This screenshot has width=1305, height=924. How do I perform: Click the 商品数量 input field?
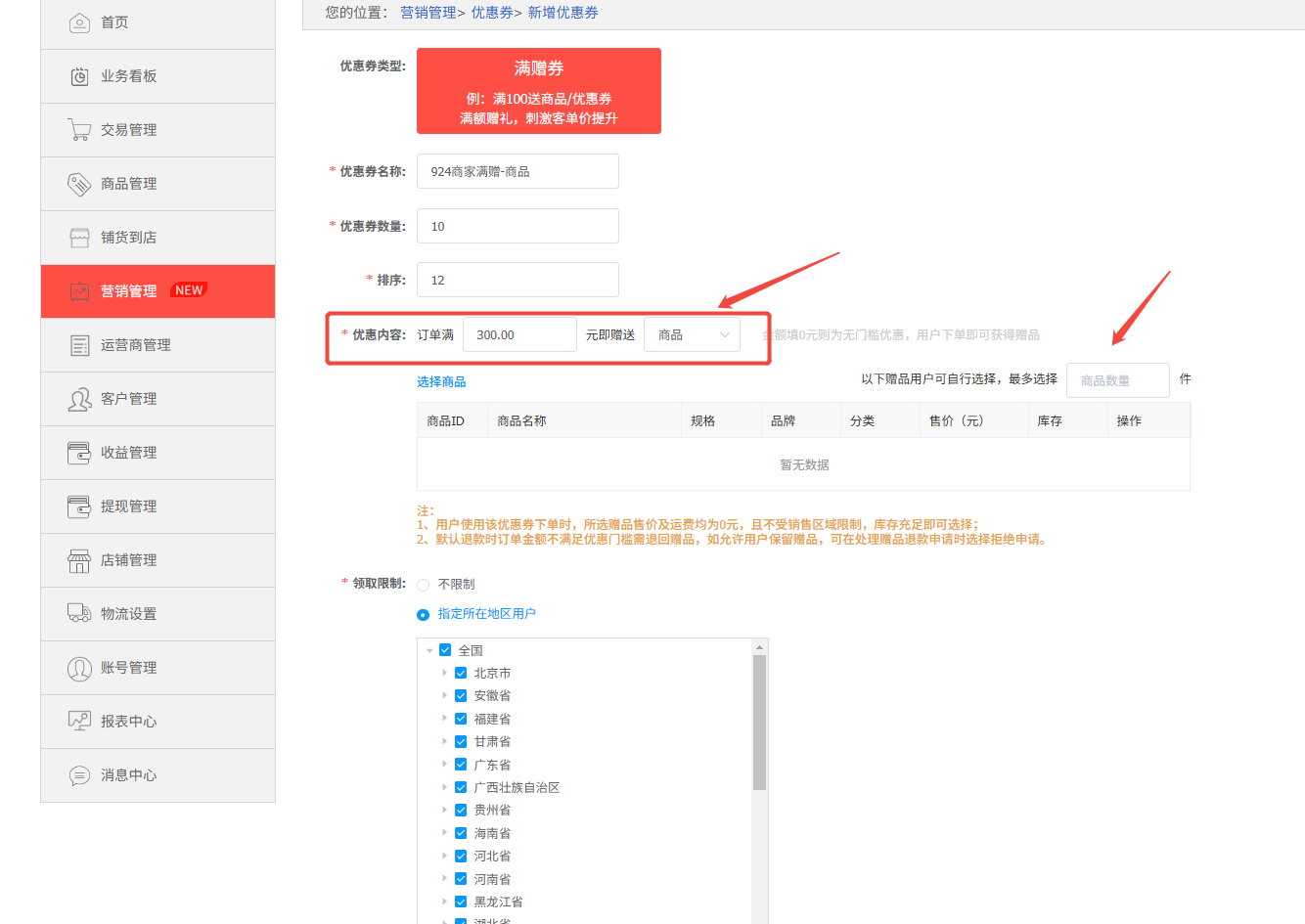pos(1117,379)
